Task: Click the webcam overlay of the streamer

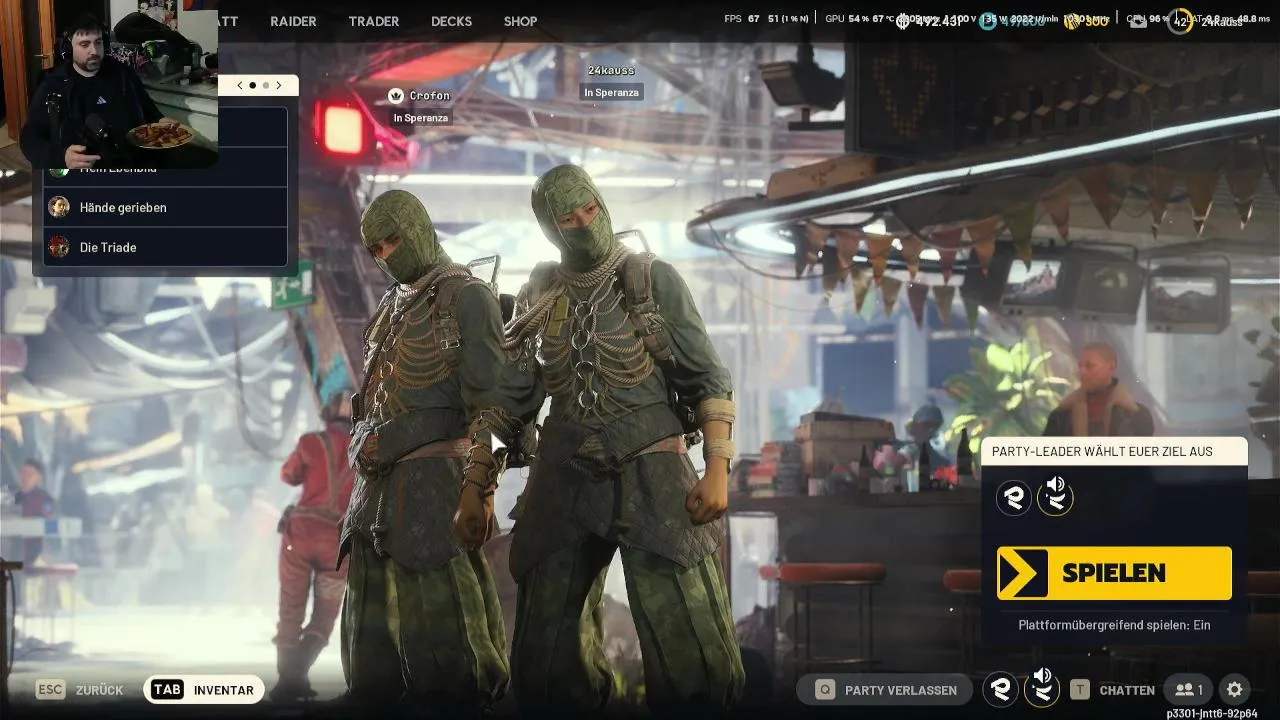Action: 109,84
